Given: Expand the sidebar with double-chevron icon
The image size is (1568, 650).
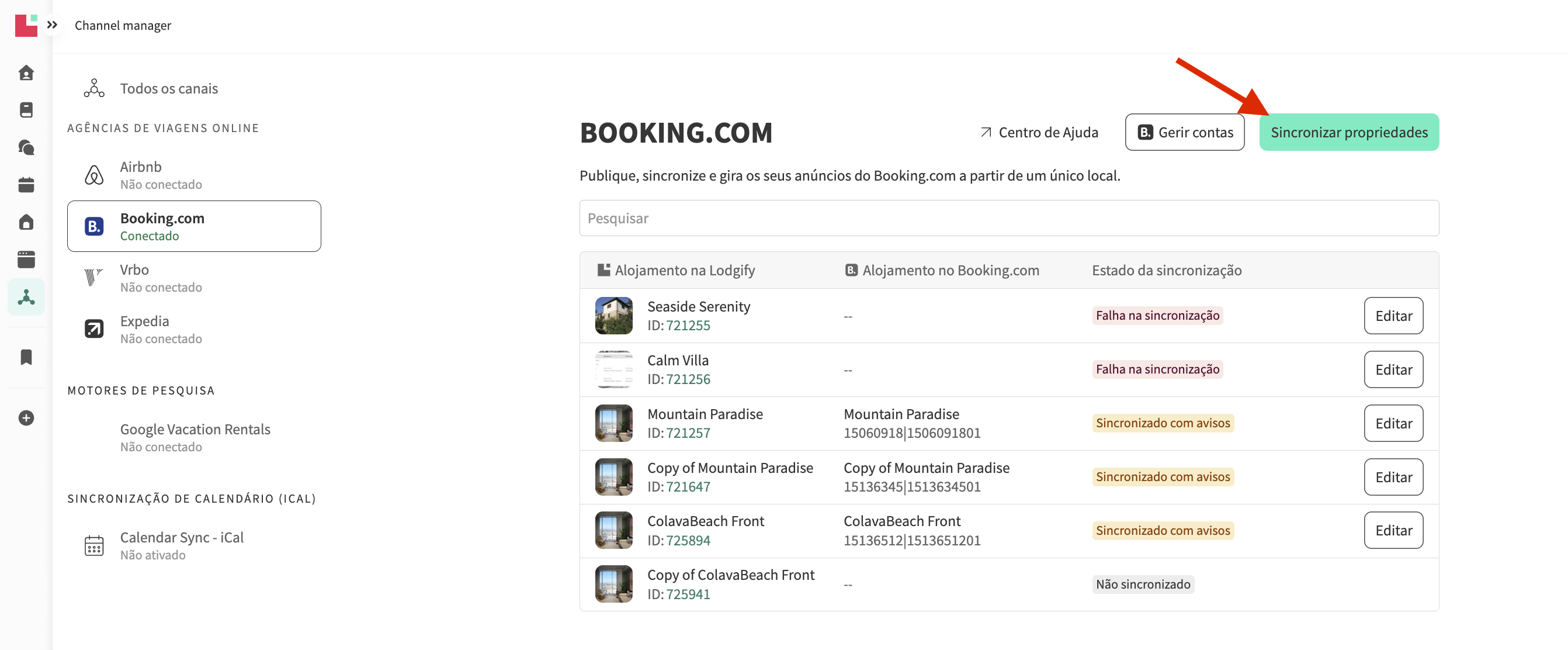Looking at the screenshot, I should pos(53,25).
